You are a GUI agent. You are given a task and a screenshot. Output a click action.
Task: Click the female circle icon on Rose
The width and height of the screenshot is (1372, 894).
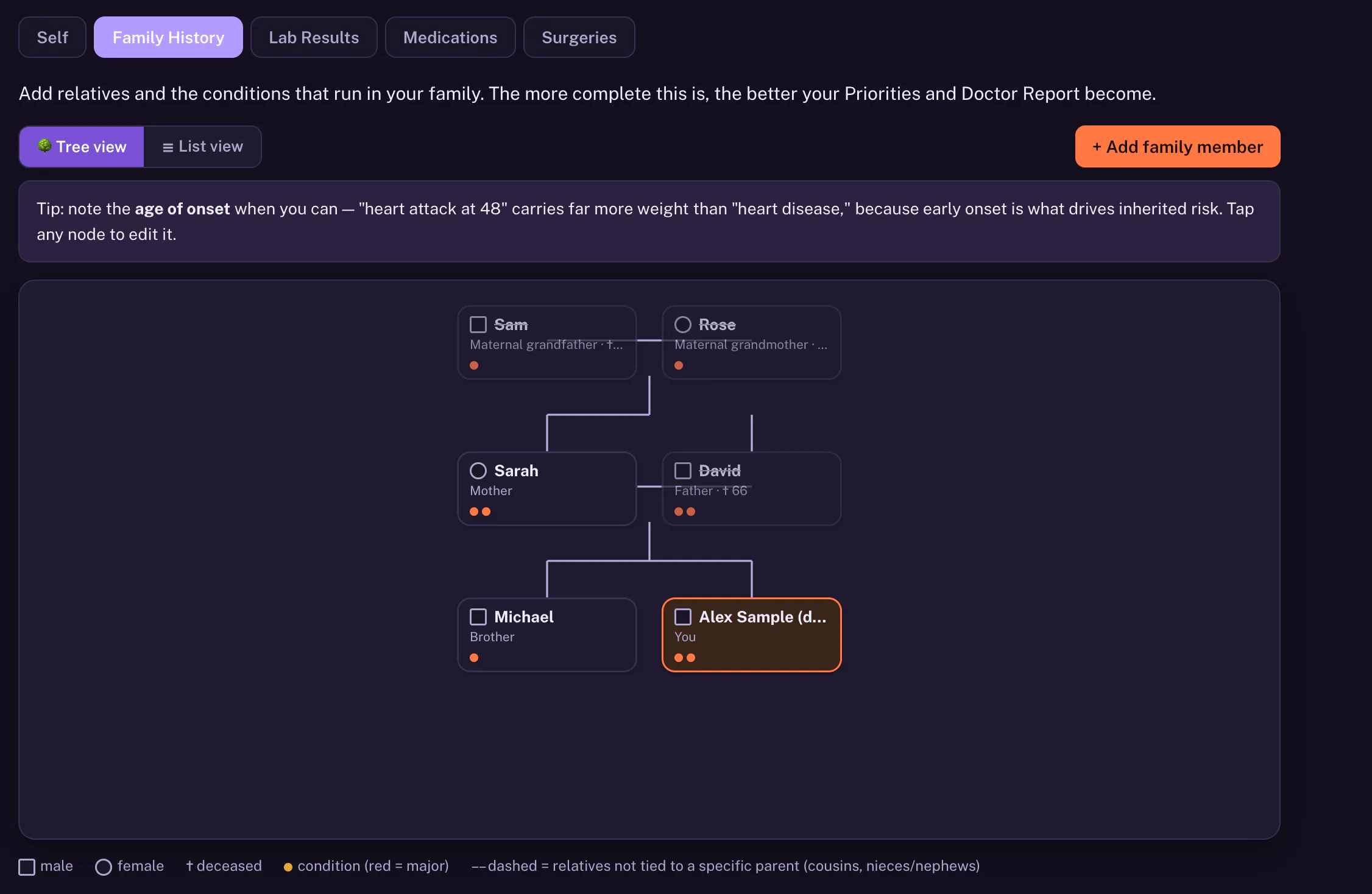click(x=683, y=325)
